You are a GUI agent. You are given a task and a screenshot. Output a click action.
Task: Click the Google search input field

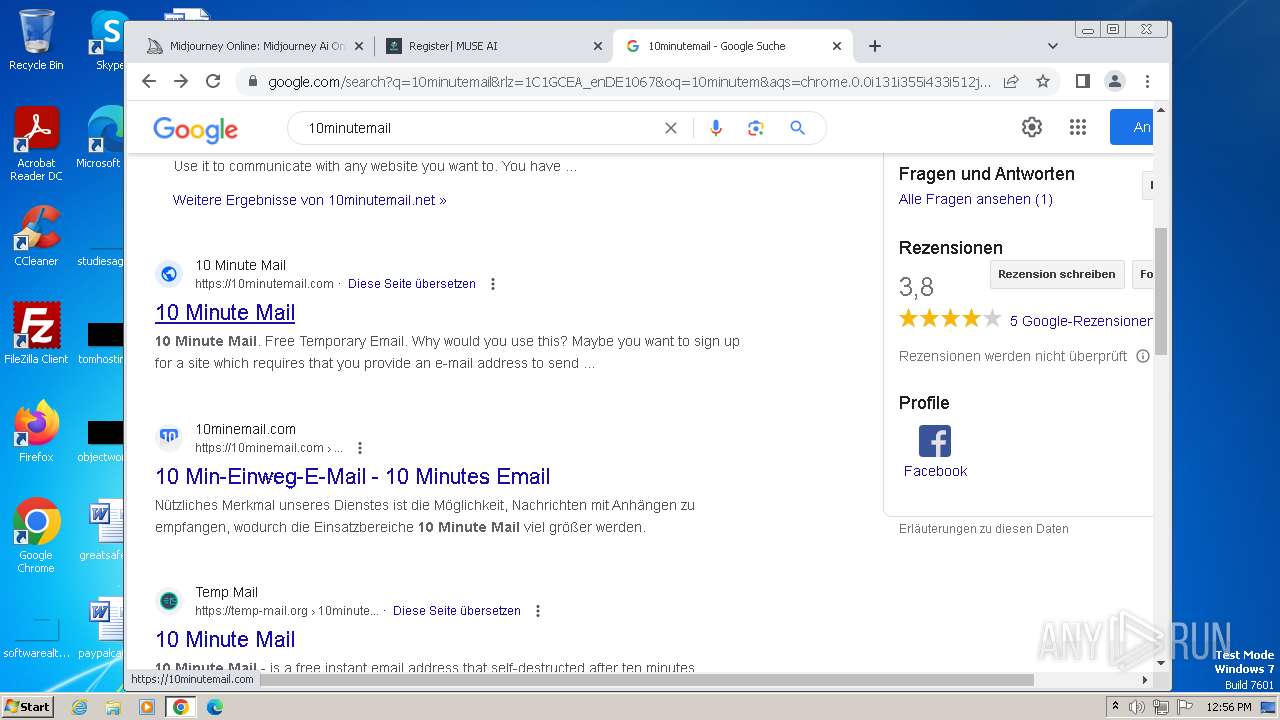point(480,128)
